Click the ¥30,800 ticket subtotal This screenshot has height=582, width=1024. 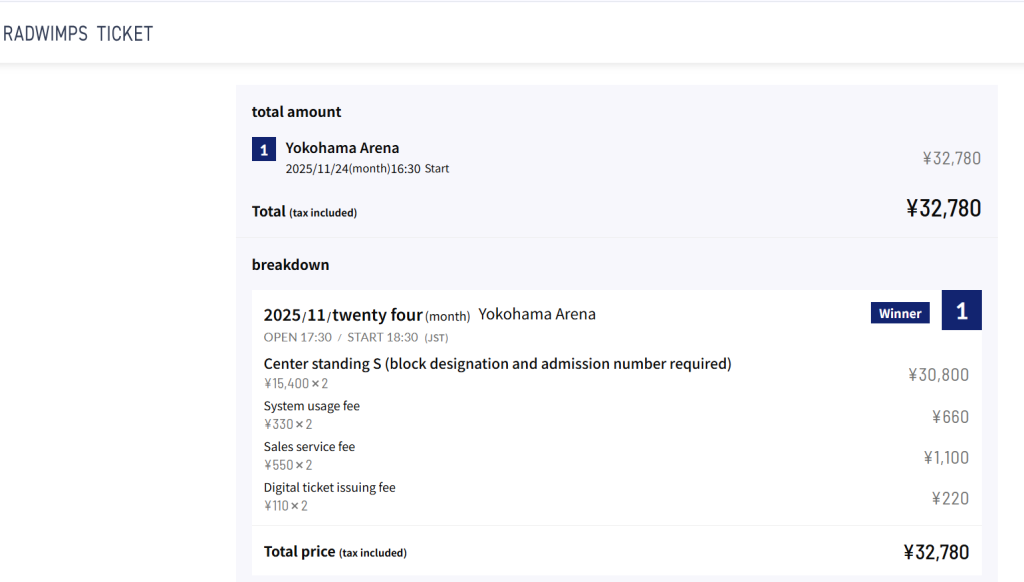tap(938, 375)
